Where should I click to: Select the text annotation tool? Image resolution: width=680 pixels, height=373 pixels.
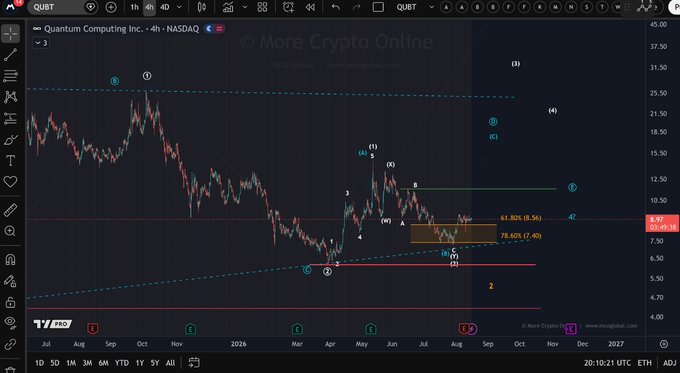pos(10,161)
